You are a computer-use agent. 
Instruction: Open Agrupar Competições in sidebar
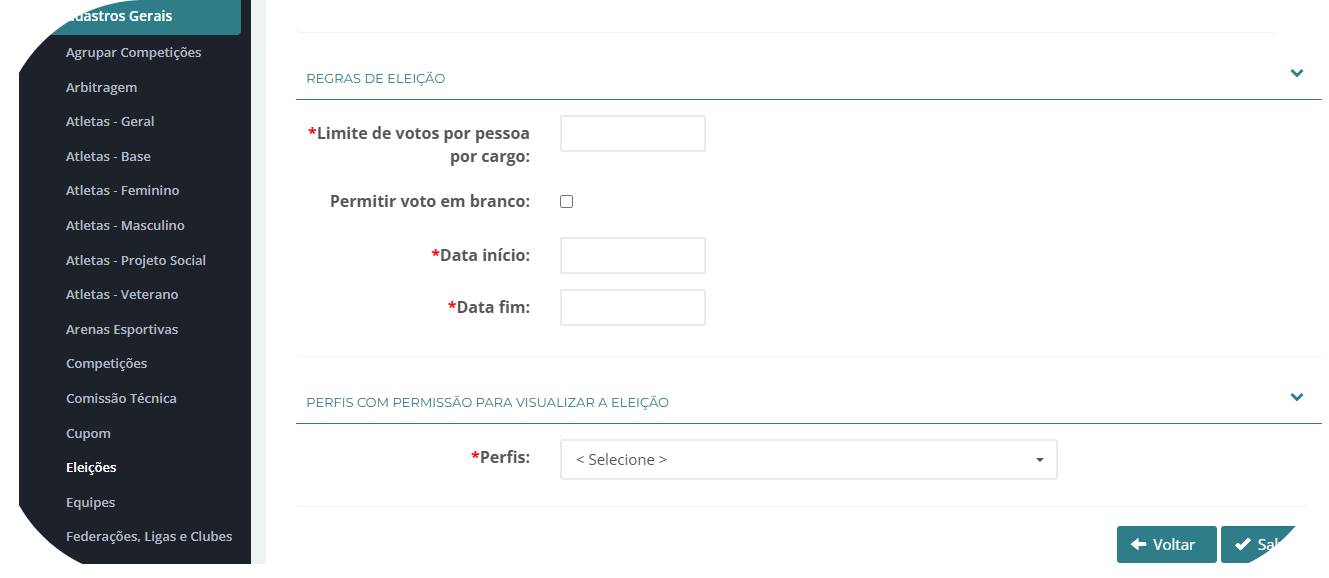click(133, 53)
